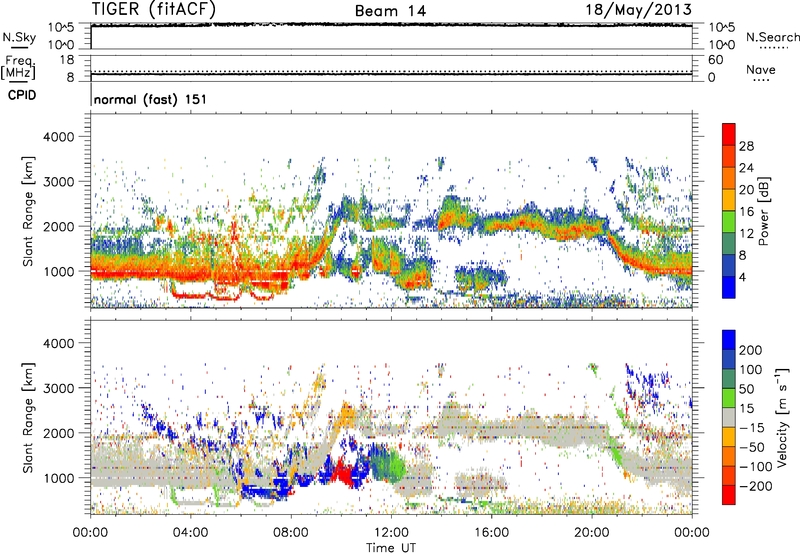This screenshot has height=554, width=800.
Task: Click the CPID row label
Action: 22,95
